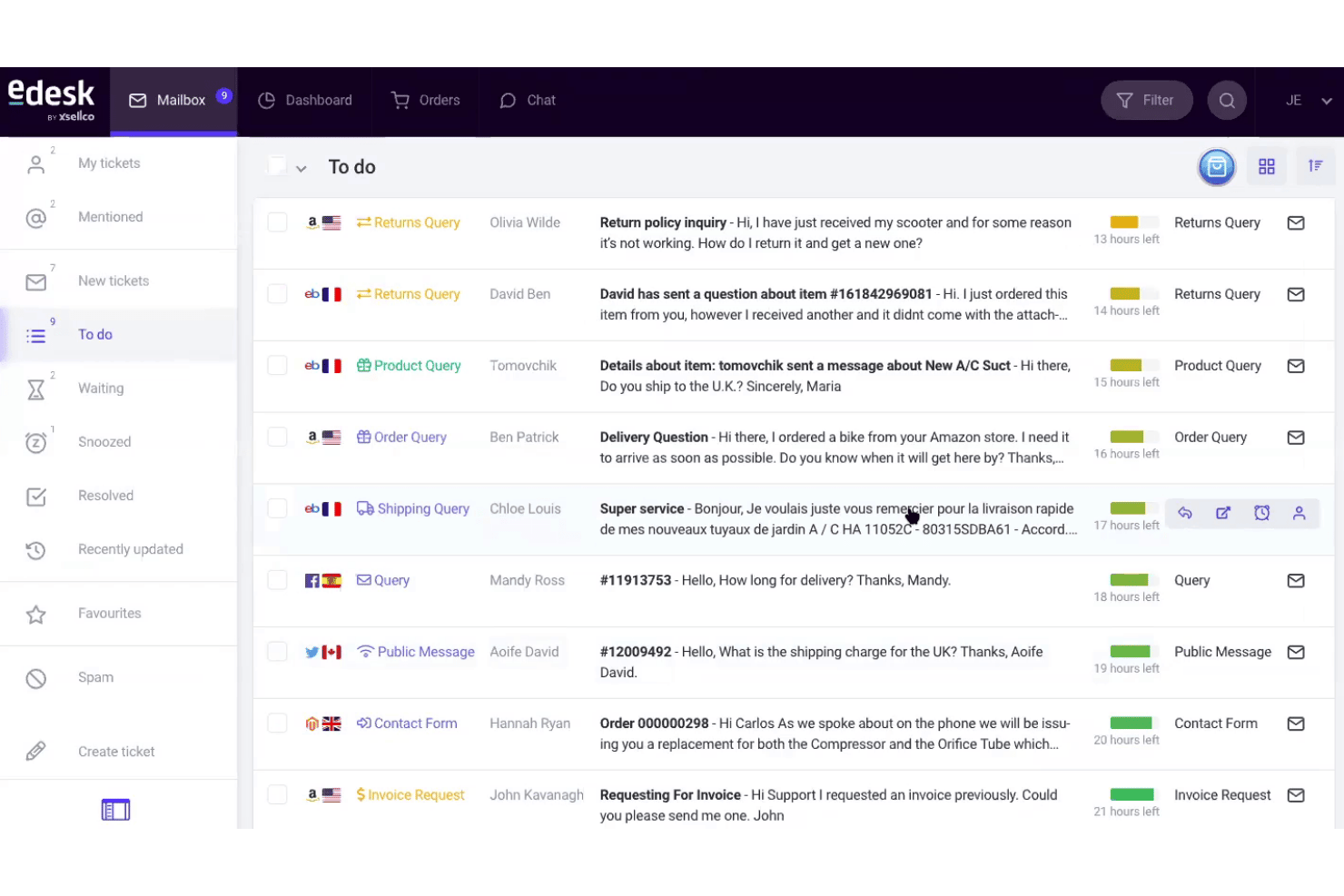Select the Tomovchik ticket checkbox

pos(277,366)
